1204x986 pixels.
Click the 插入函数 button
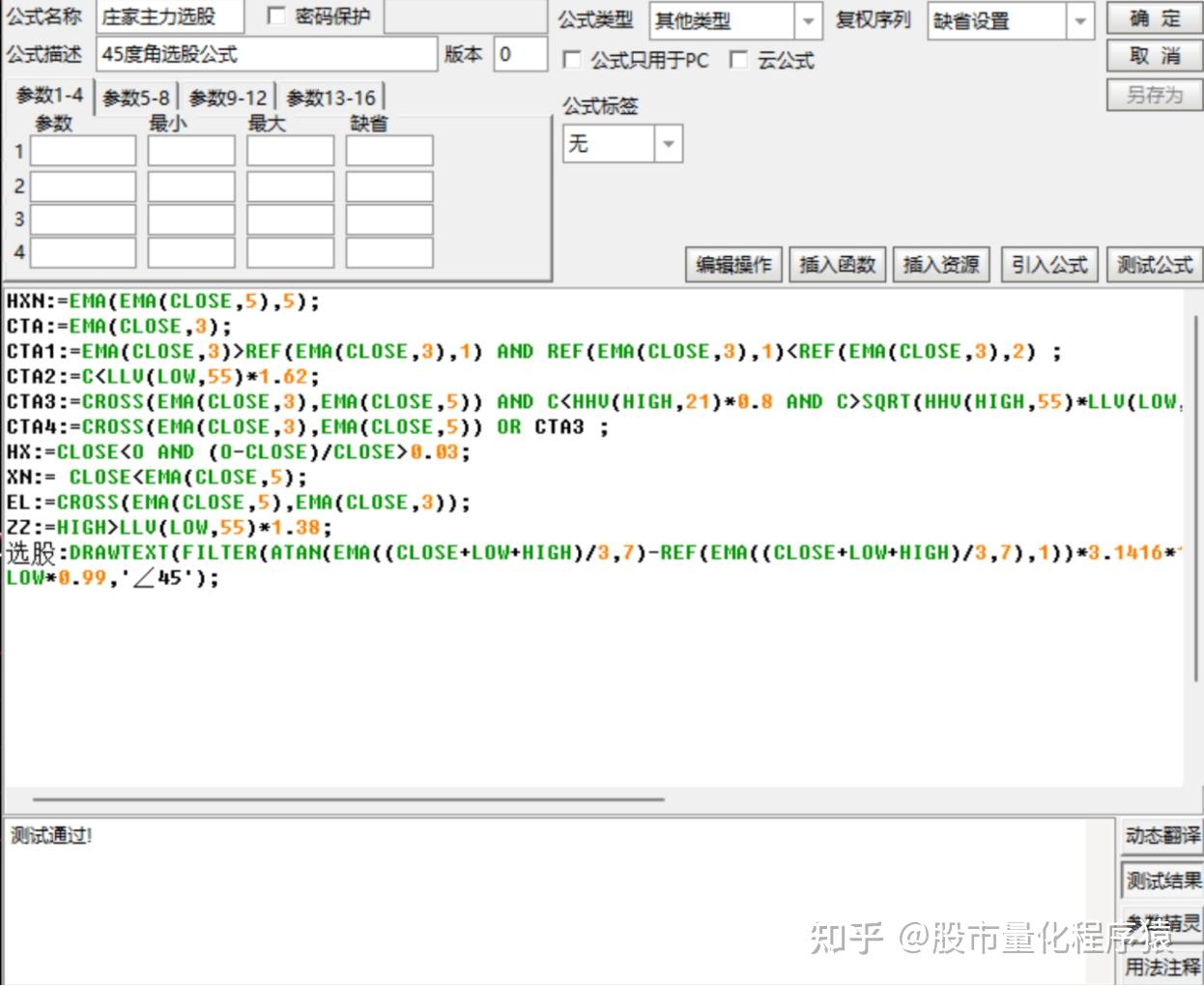[x=838, y=264]
